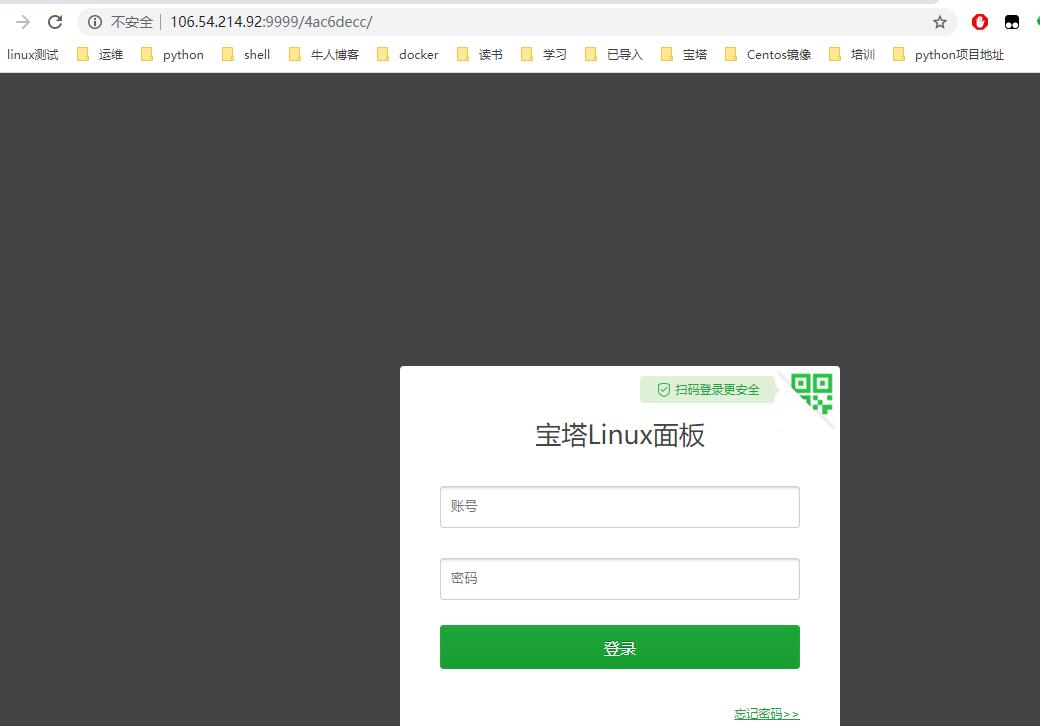
Task: Select the linux测试 bookmark
Action: 31,55
